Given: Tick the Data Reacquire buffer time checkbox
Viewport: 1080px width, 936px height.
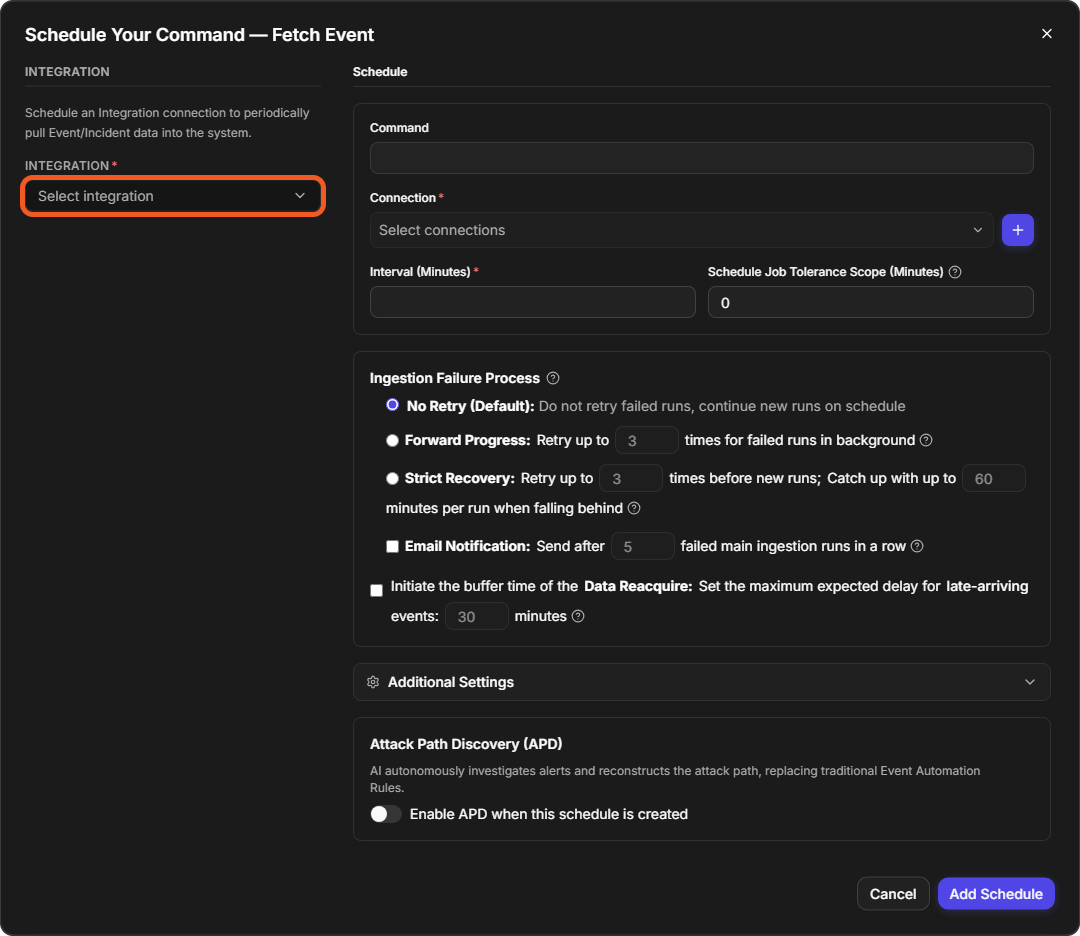Looking at the screenshot, I should 376,590.
